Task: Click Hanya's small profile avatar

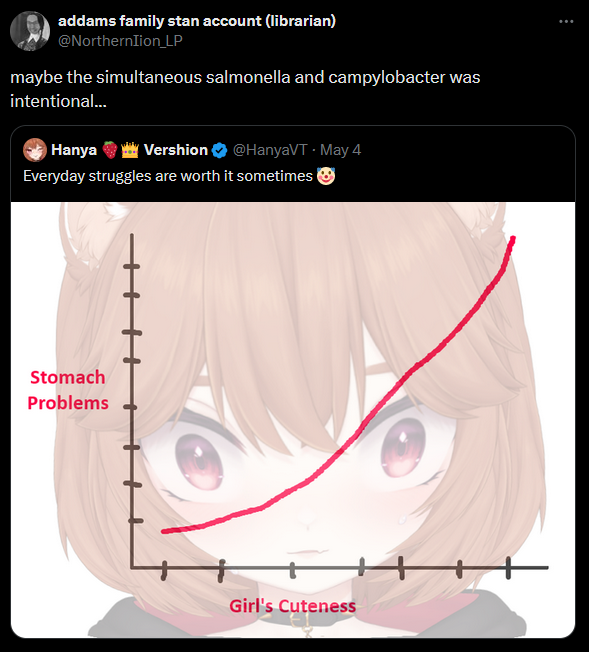Action: click(35, 150)
